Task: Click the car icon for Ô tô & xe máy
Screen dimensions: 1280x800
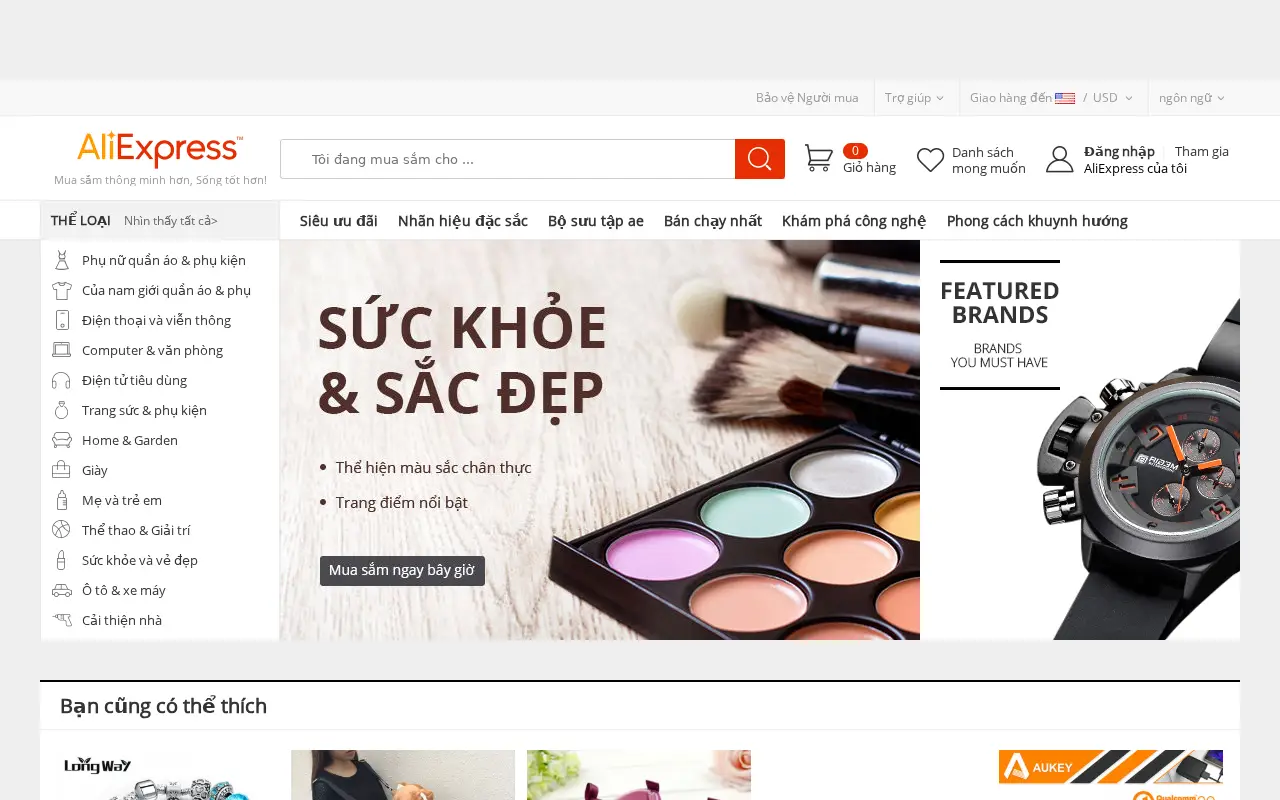Action: click(62, 590)
